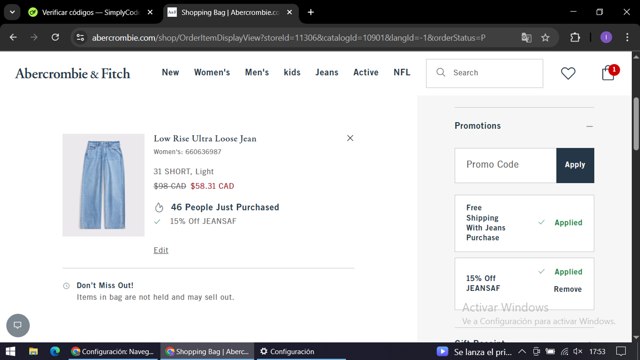The image size is (640, 360).
Task: Remove the 15% Off JEANSAF promo
Action: click(x=567, y=289)
